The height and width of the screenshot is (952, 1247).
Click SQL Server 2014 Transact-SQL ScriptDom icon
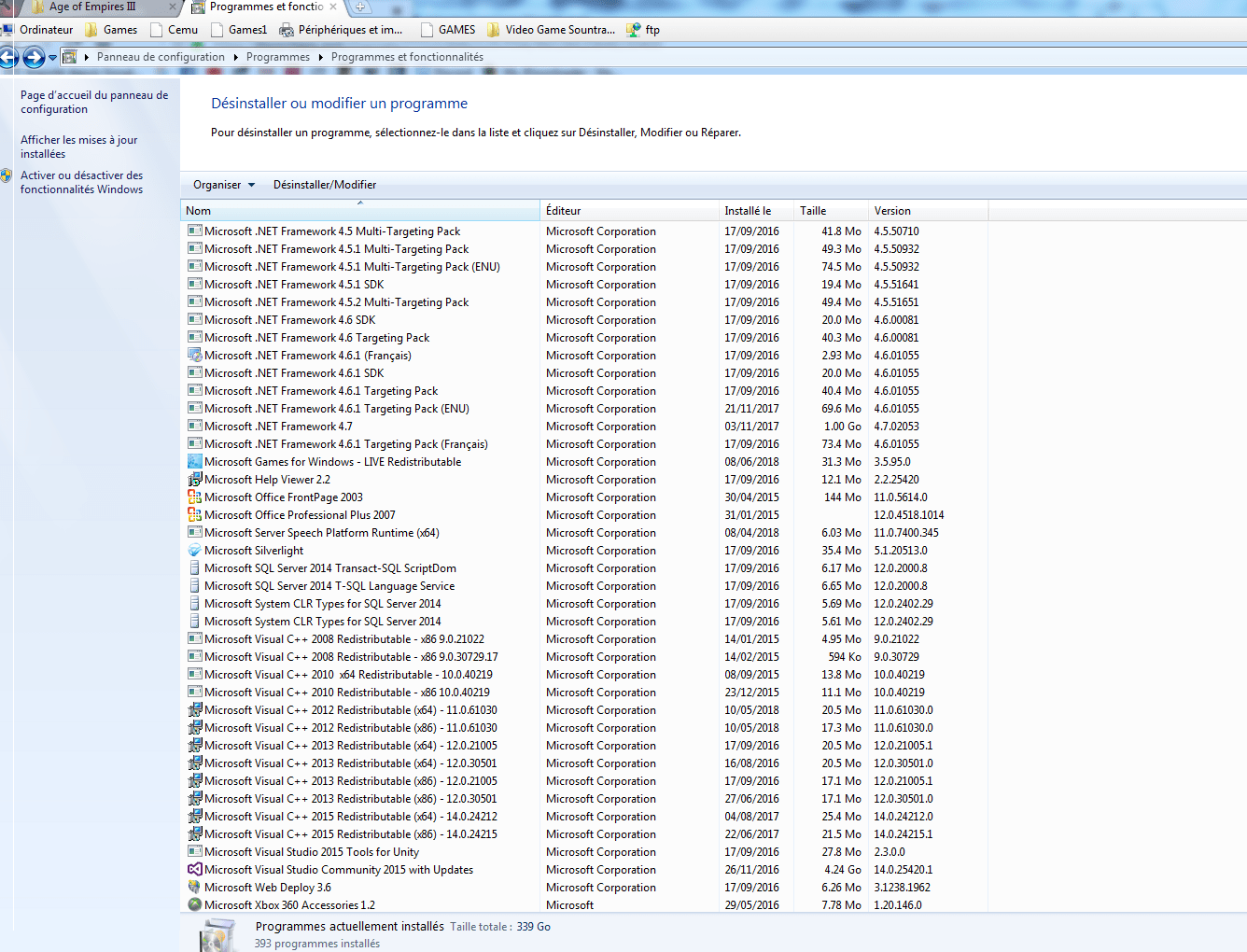tap(195, 568)
